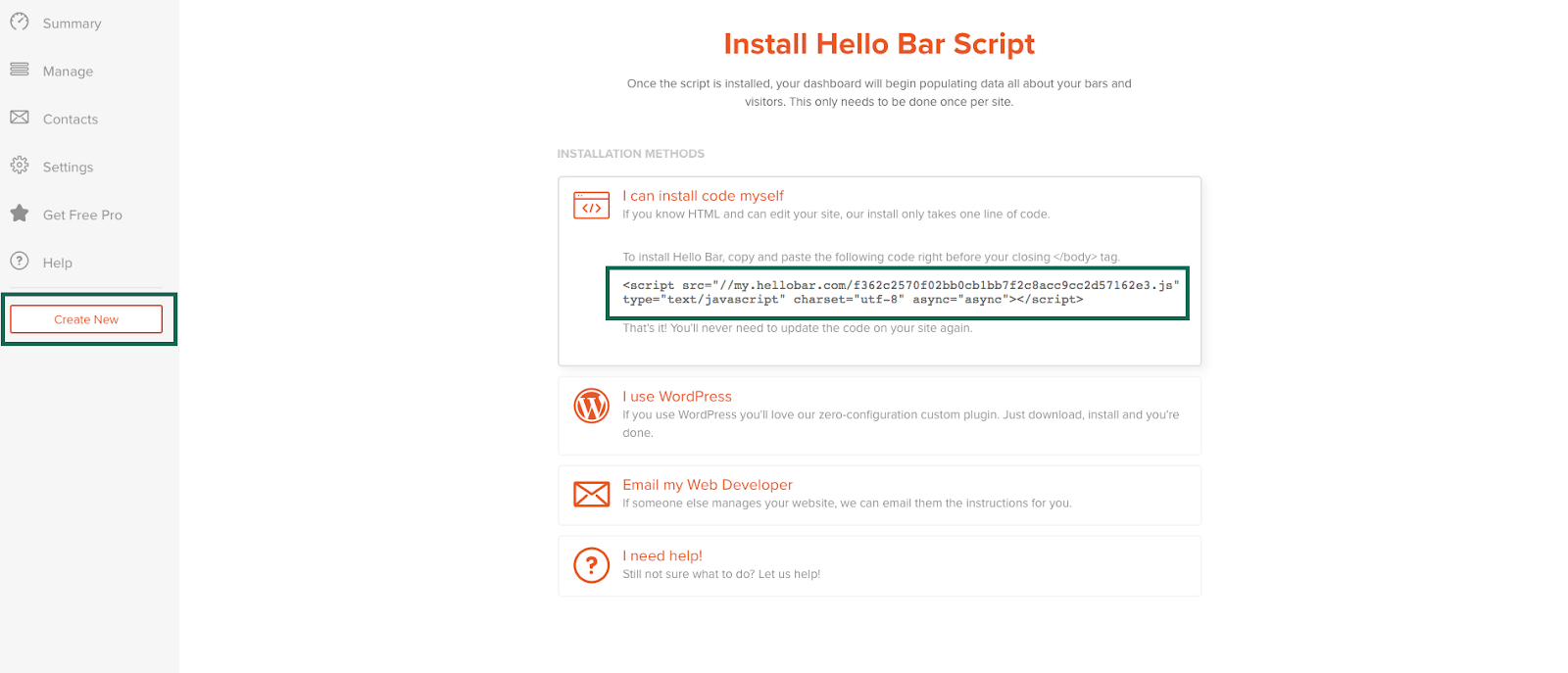Click 'If you know HTML and can edit' description
1568x673 pixels.
click(x=836, y=215)
